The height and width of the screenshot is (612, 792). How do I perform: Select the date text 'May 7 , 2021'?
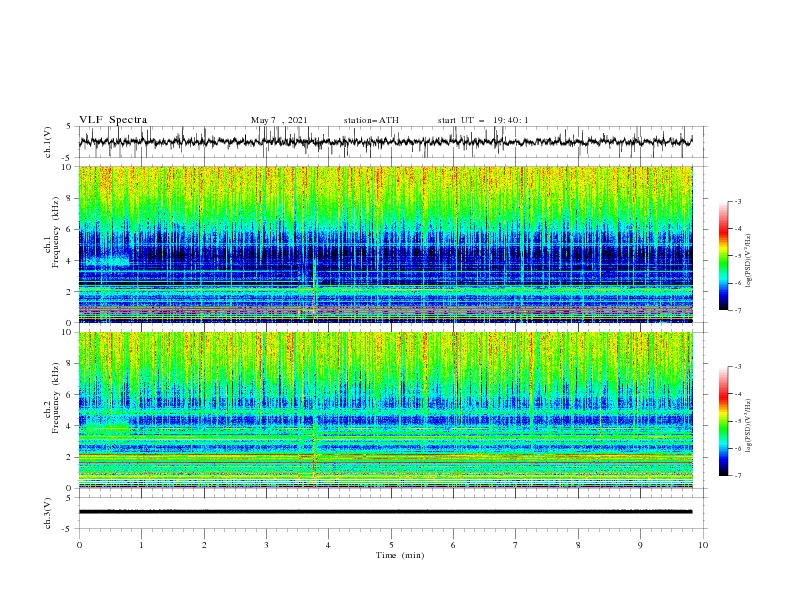point(279,120)
